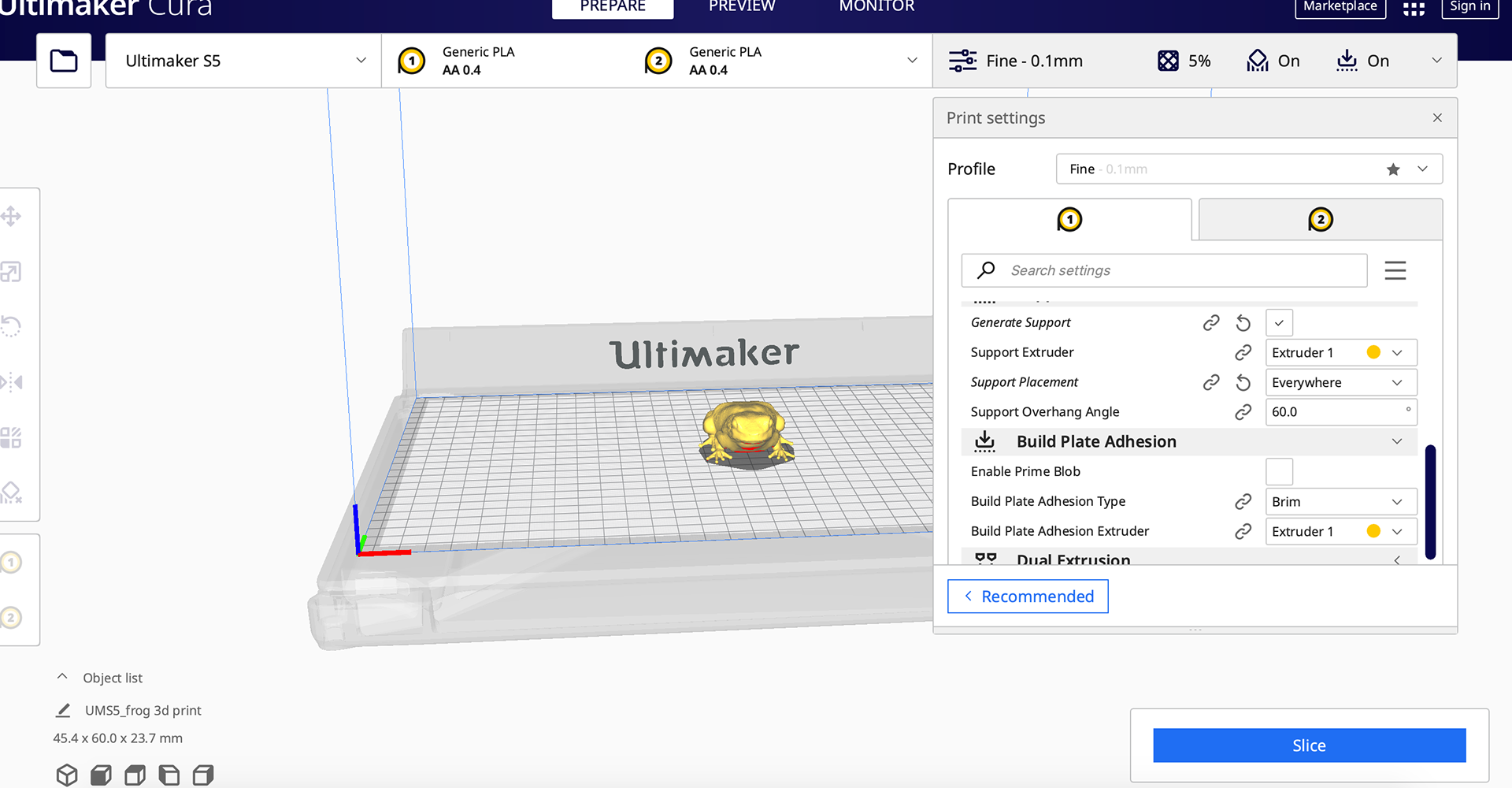The width and height of the screenshot is (1512, 788).
Task: Click the 45.4 x 60.0 x 23.7 mm dimensions text
Action: pos(118,738)
